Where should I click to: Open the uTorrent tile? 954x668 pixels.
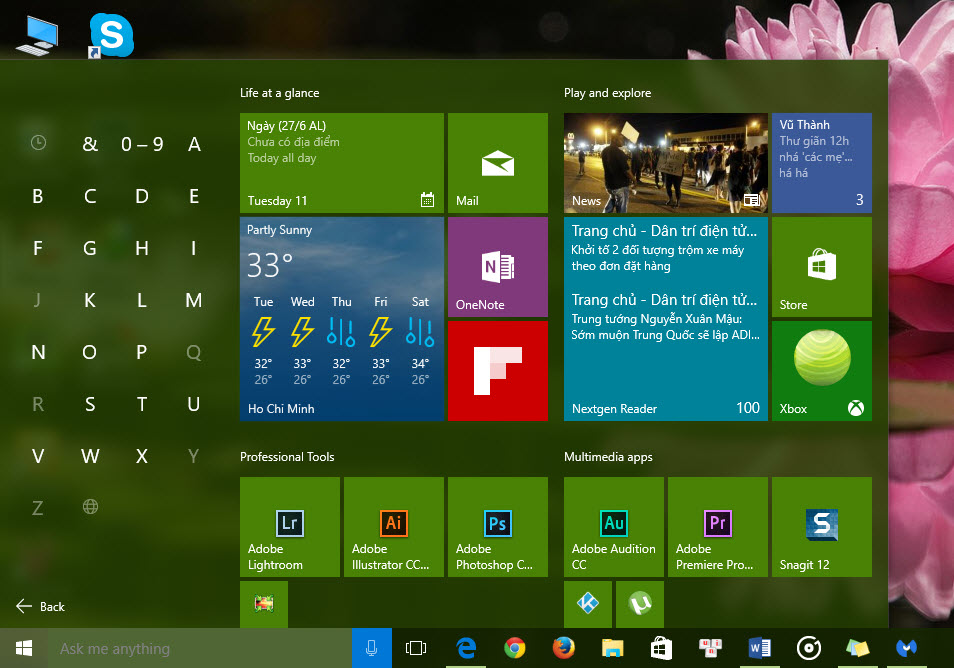pyautogui.click(x=639, y=605)
